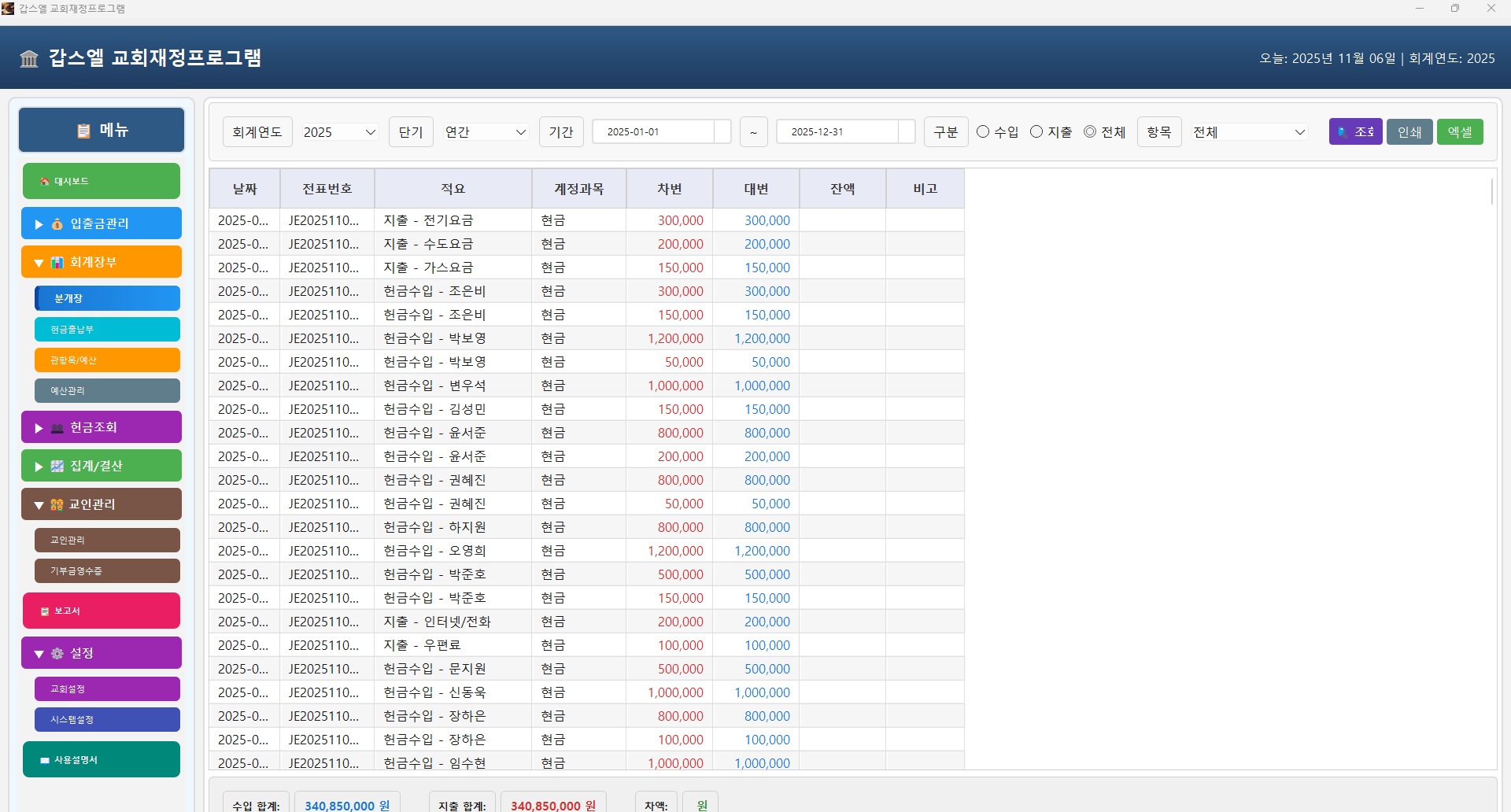Open 헌금조회 via its people icon

56,426
